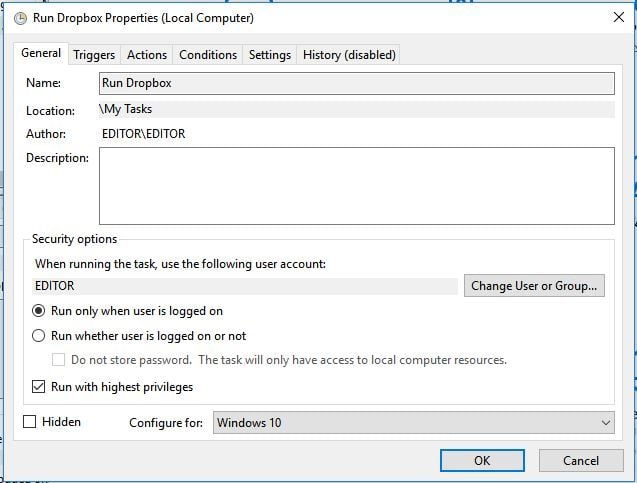This screenshot has height=483, width=637.
Task: Choose Run whether user is logged on or not
Action: [x=39, y=336]
